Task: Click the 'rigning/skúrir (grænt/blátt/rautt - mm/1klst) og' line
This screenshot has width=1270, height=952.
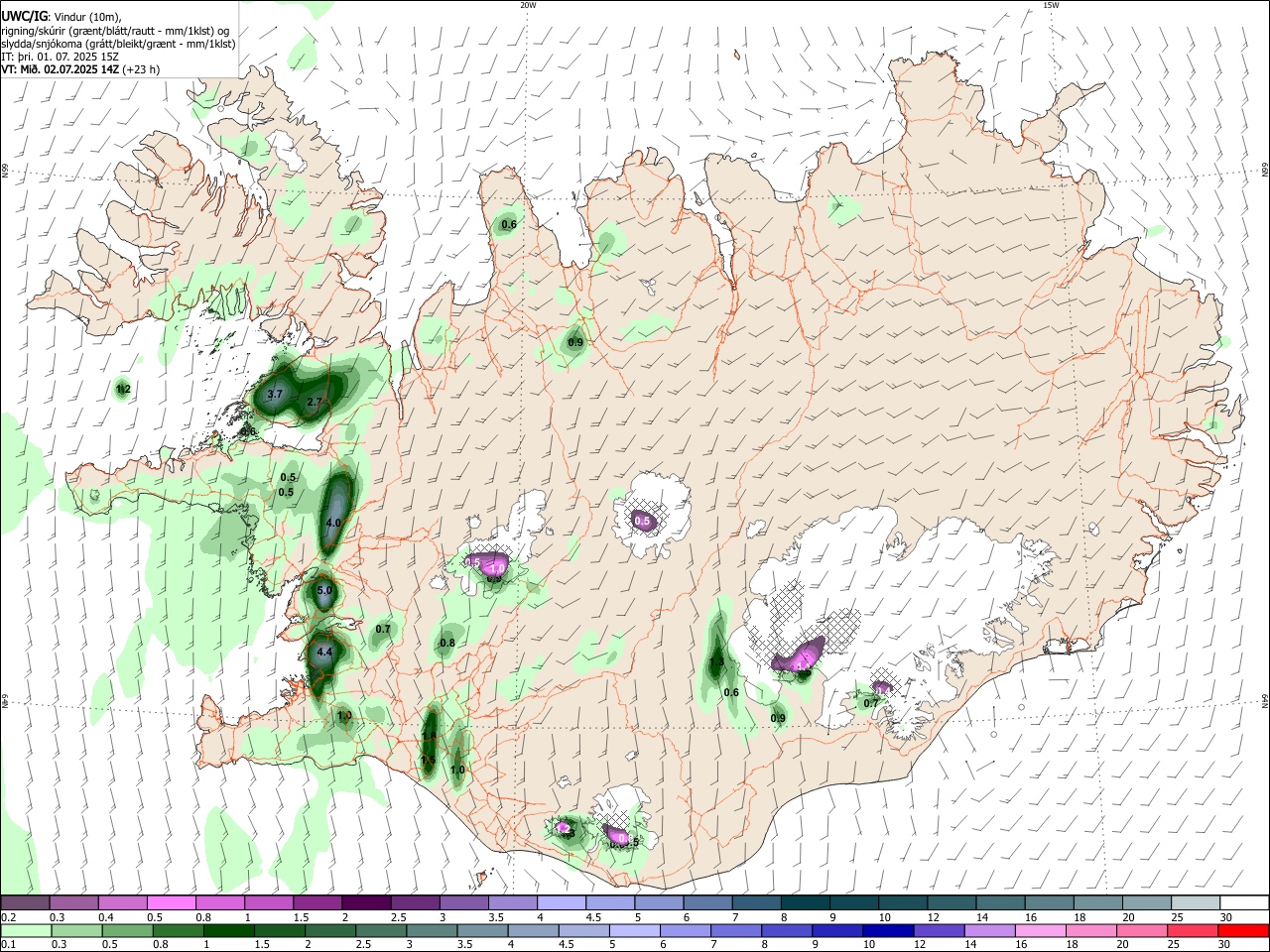Action: pos(116,31)
